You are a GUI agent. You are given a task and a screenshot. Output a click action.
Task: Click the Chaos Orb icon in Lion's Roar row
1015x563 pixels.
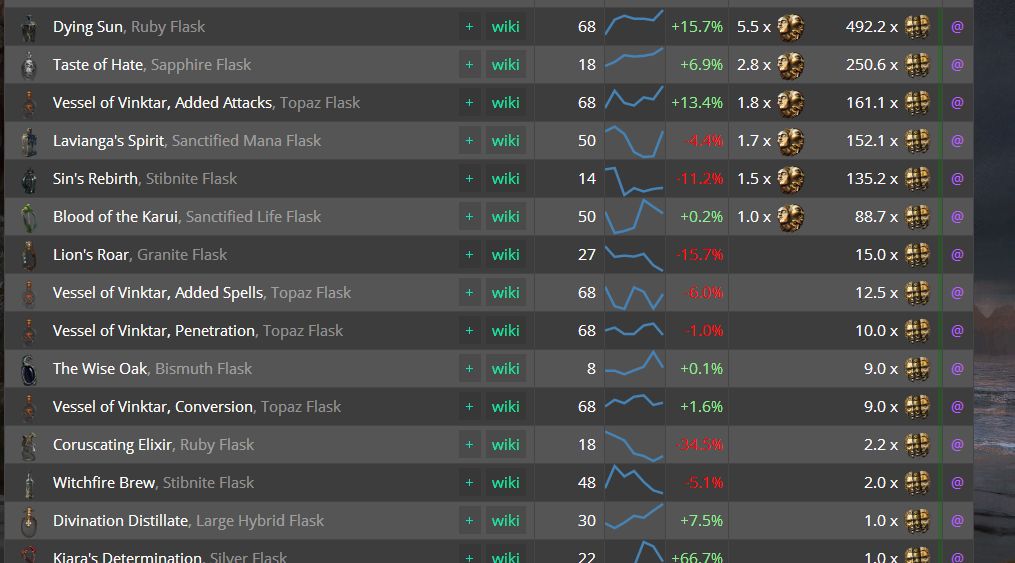[917, 255]
